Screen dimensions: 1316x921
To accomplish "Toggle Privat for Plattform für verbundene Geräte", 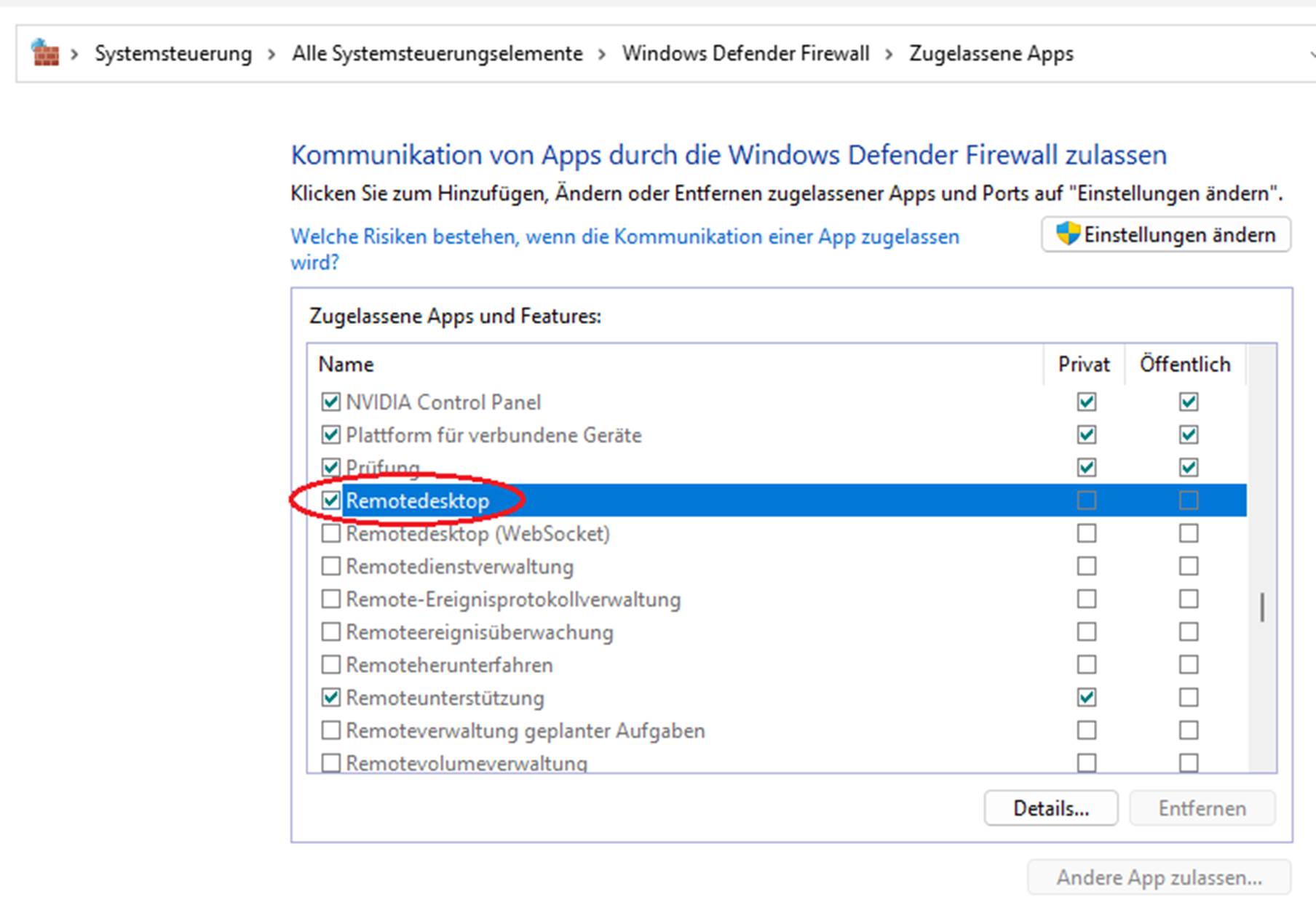I will 1087,434.
